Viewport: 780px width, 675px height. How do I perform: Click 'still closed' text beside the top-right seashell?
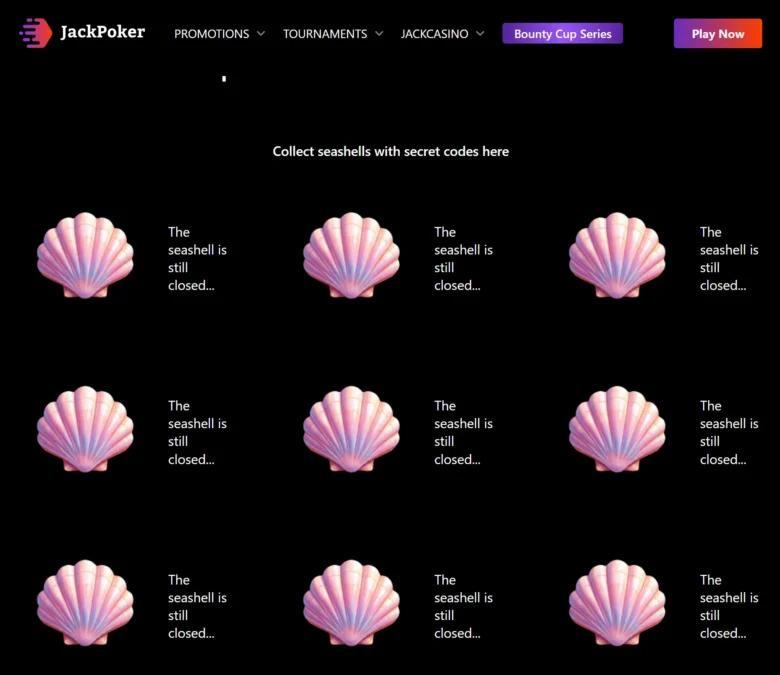(723, 277)
